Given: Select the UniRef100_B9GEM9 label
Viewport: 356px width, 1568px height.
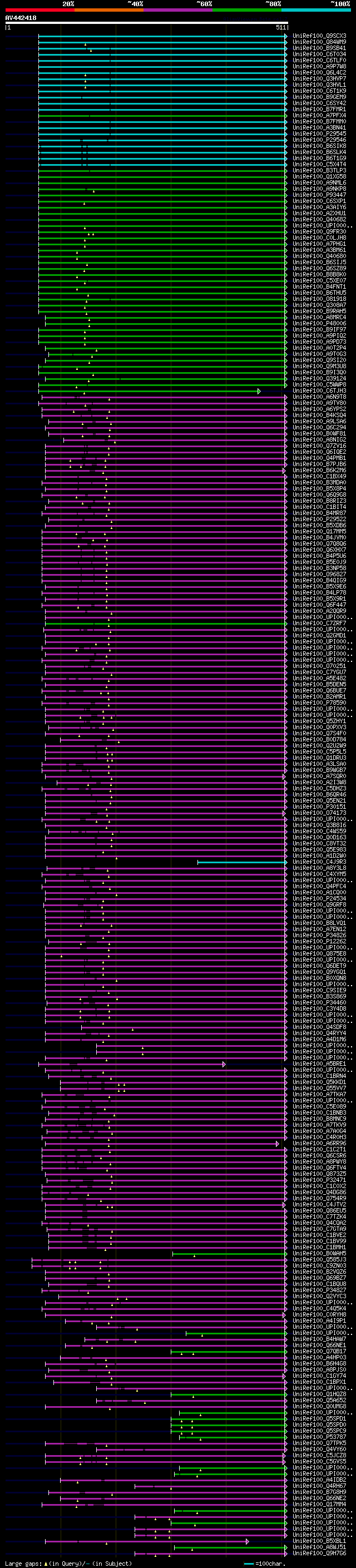Looking at the screenshot, I should pos(319,97).
